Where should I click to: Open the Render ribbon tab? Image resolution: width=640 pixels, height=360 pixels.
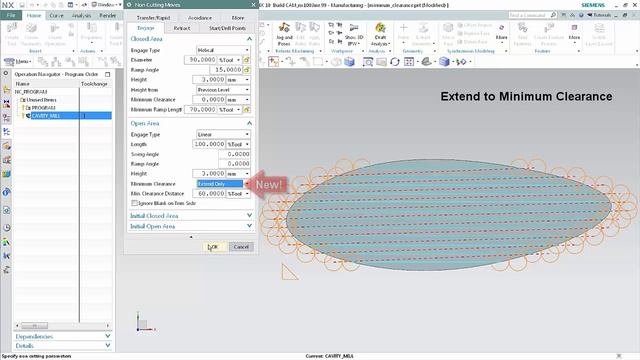point(108,16)
